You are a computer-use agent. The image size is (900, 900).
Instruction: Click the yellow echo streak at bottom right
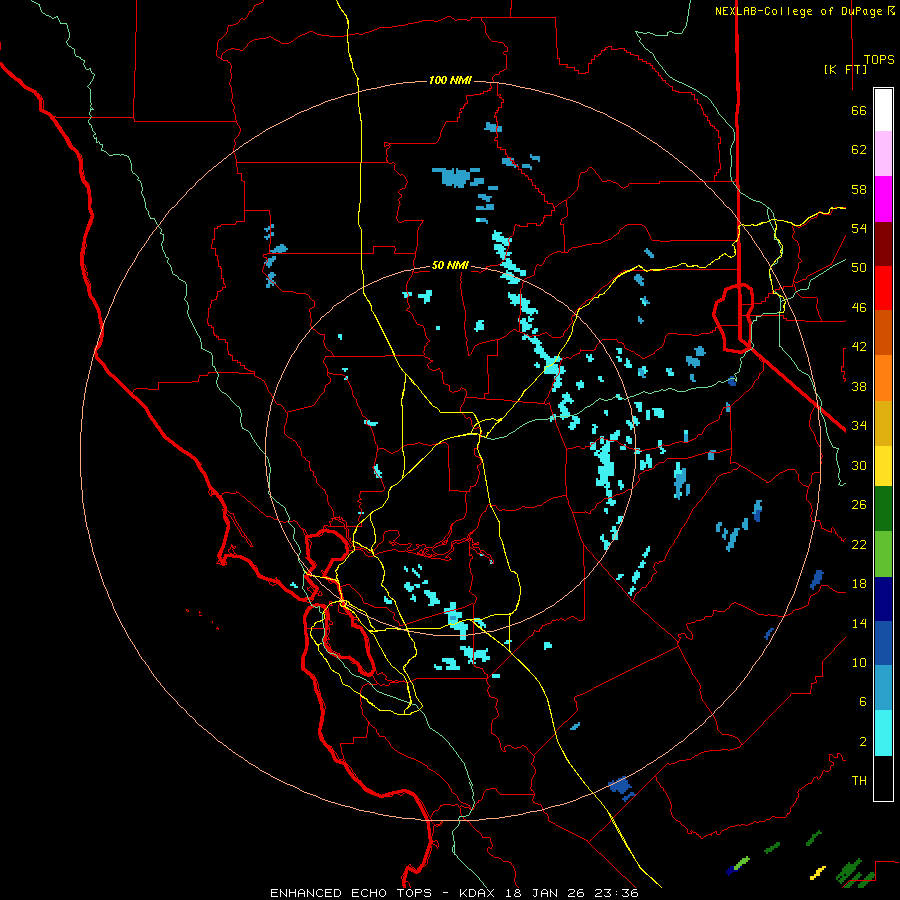point(818,872)
